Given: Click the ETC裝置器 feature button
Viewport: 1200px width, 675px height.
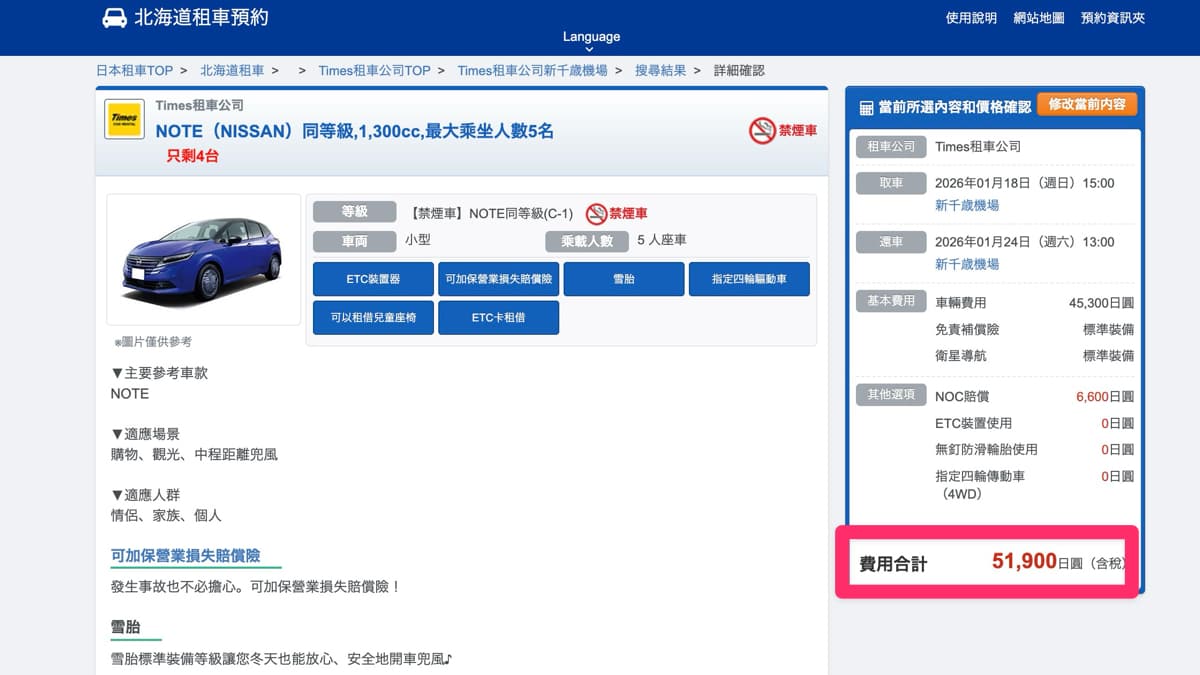Looking at the screenshot, I should [x=373, y=279].
